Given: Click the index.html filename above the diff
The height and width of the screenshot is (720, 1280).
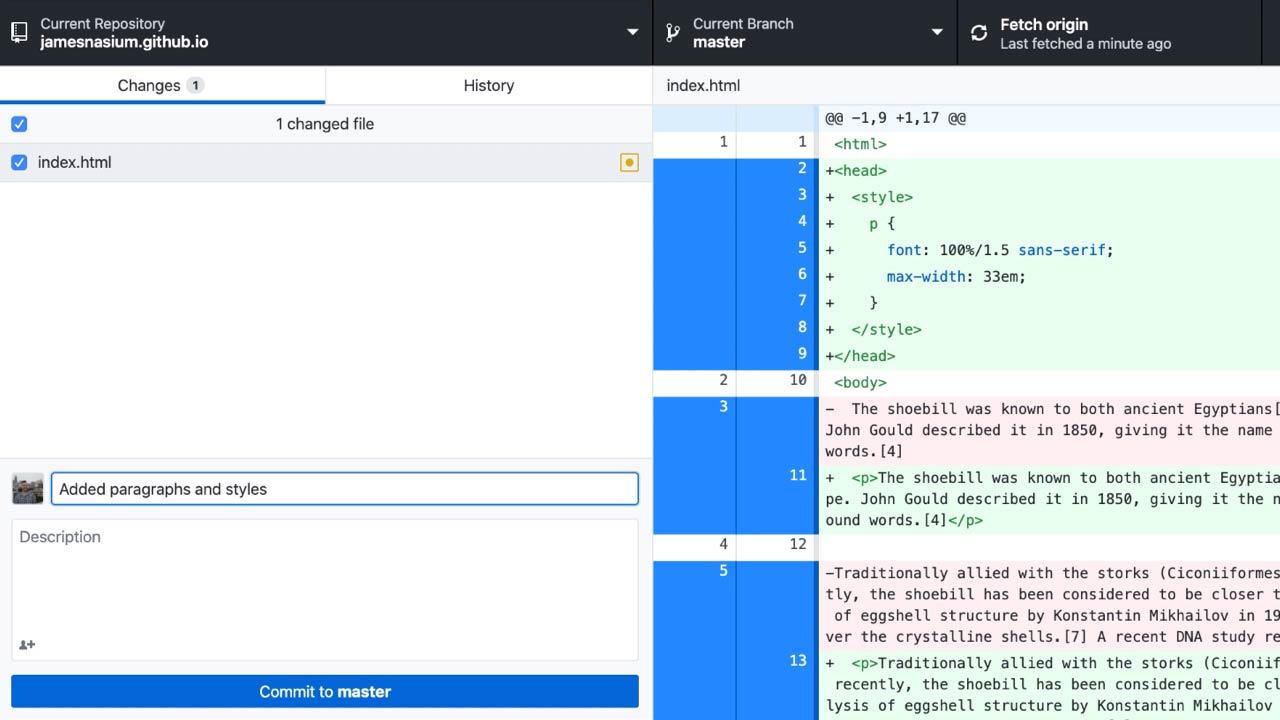Looking at the screenshot, I should (x=702, y=85).
